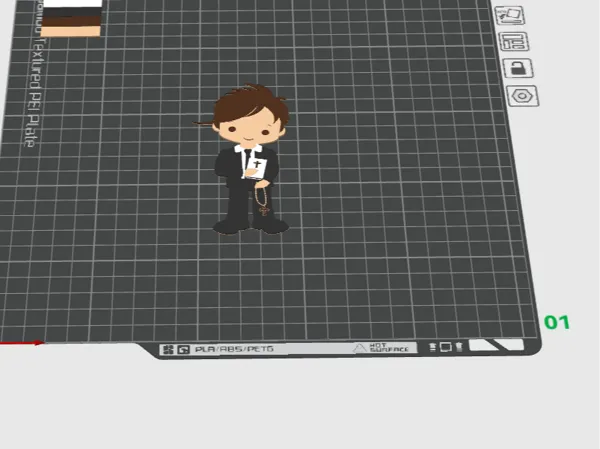The image size is (600, 449).
Task: Click the PLA/ABS/PETG plate label
Action: (x=234, y=349)
